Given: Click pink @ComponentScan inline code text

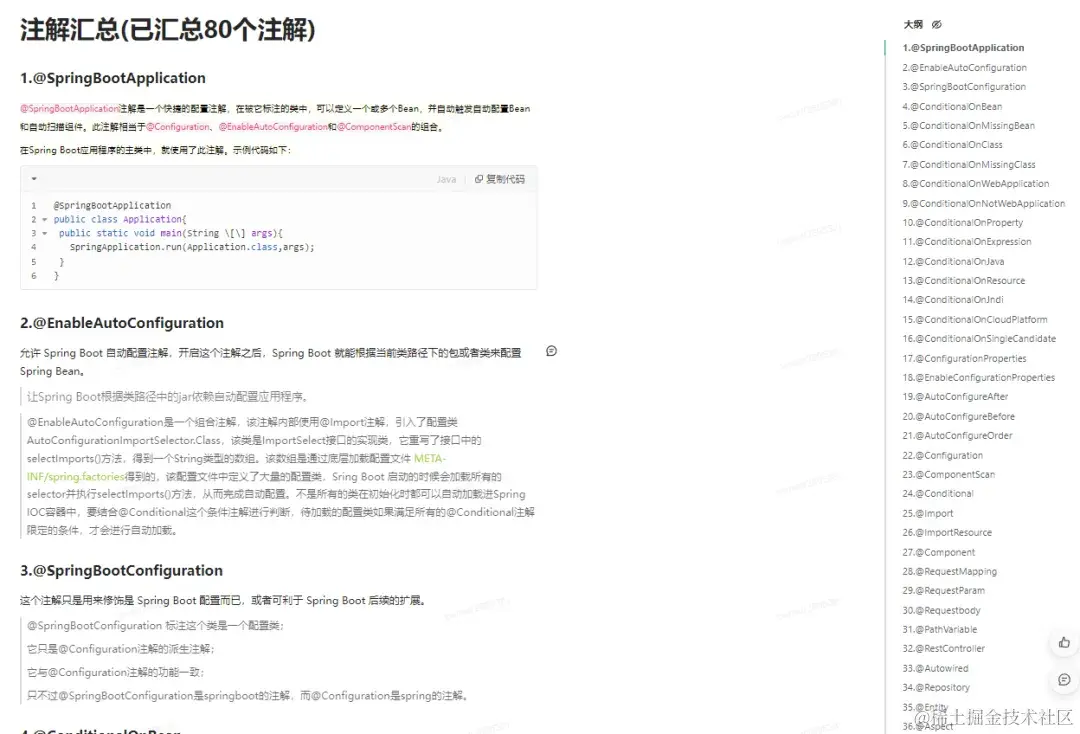Looking at the screenshot, I should tap(374, 127).
